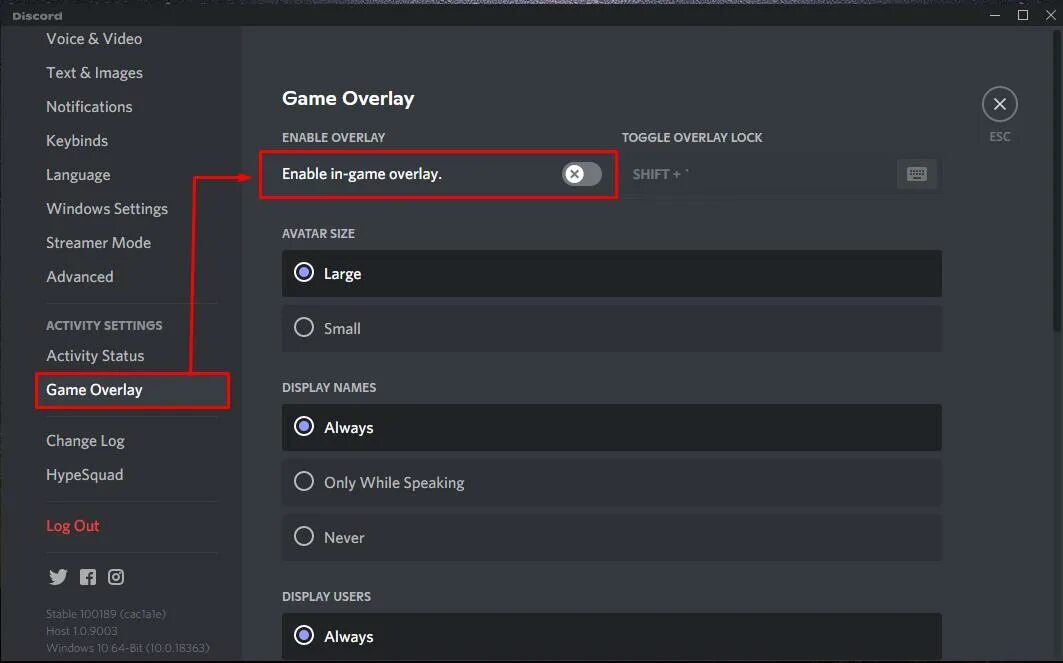Open Notifications settings
Screen dimensions: 1063x663
tap(89, 106)
